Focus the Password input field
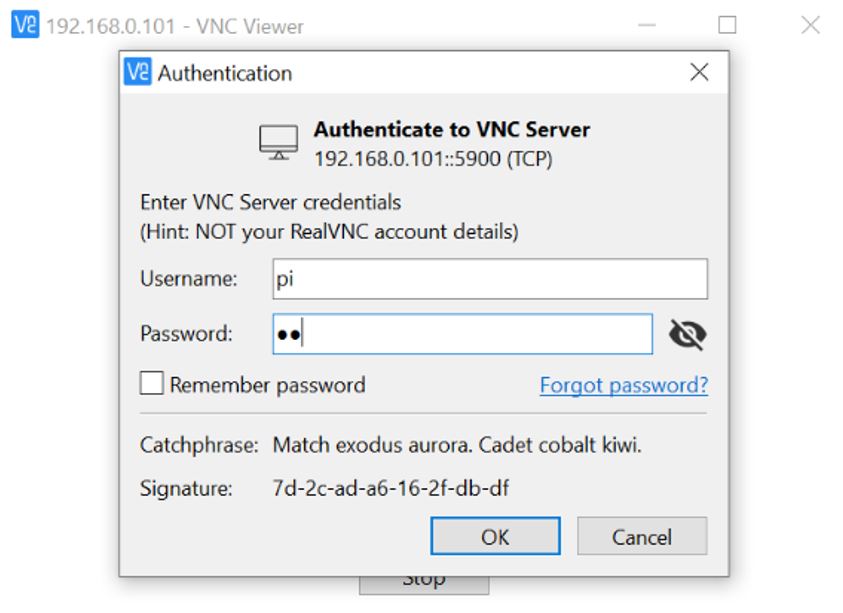Image resolution: width=843 pixels, height=613 pixels. coord(462,335)
